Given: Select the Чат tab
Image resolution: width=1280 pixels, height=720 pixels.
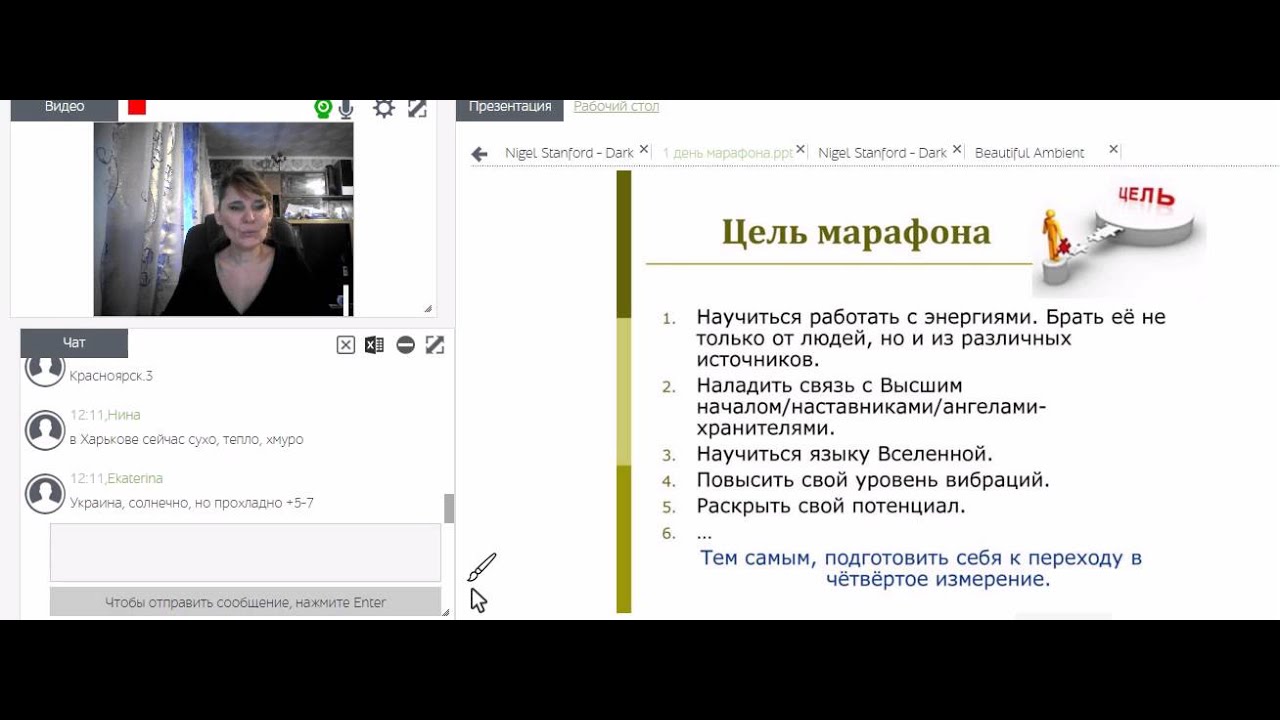Looking at the screenshot, I should pos(74,342).
